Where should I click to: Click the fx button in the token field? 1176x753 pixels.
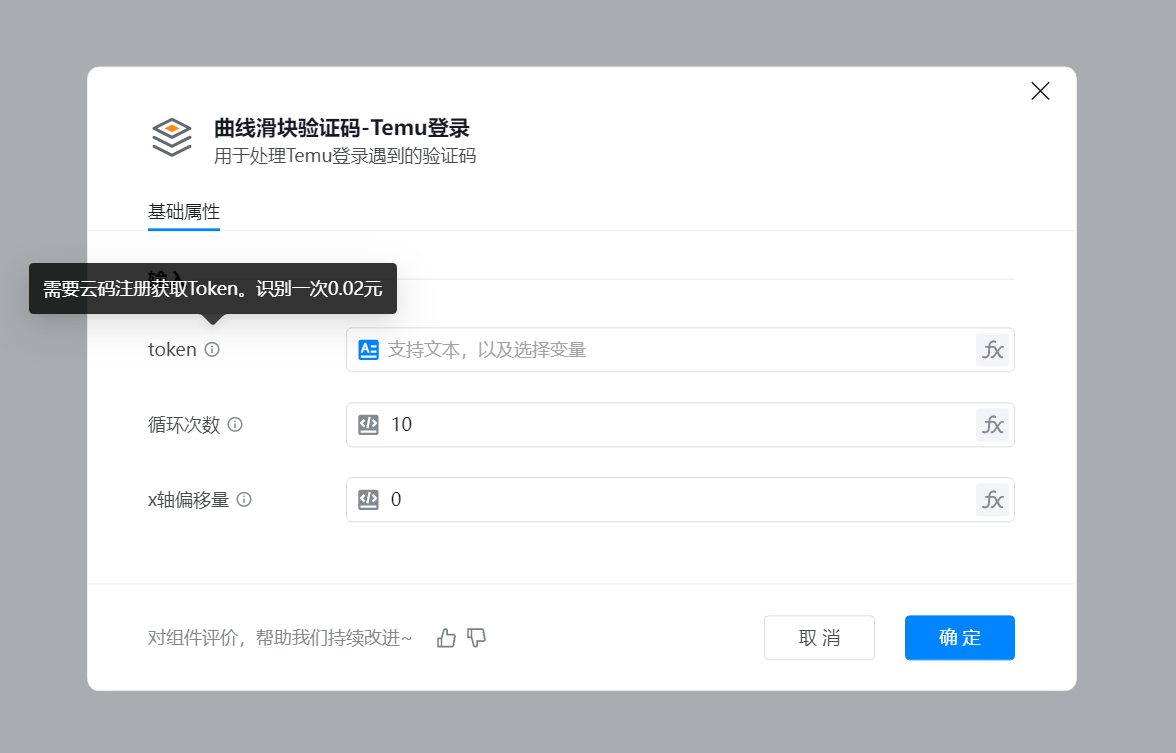[x=992, y=350]
